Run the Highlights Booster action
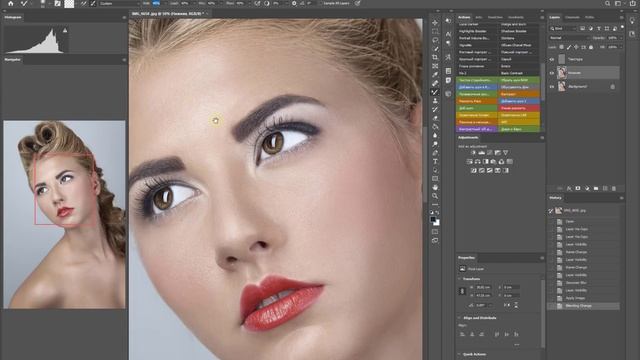640x360 pixels. [x=476, y=31]
